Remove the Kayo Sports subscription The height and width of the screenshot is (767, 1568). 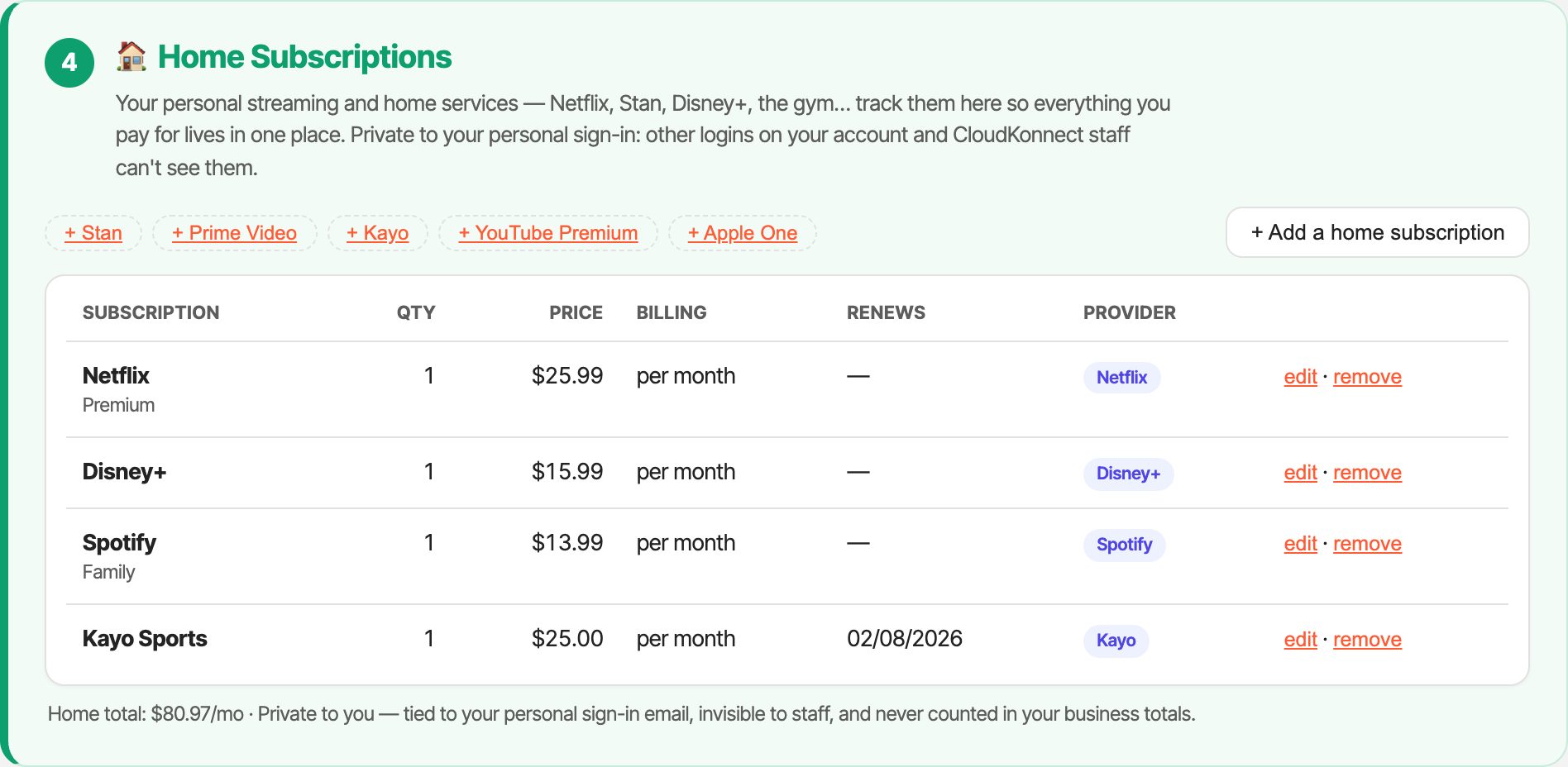point(1367,640)
